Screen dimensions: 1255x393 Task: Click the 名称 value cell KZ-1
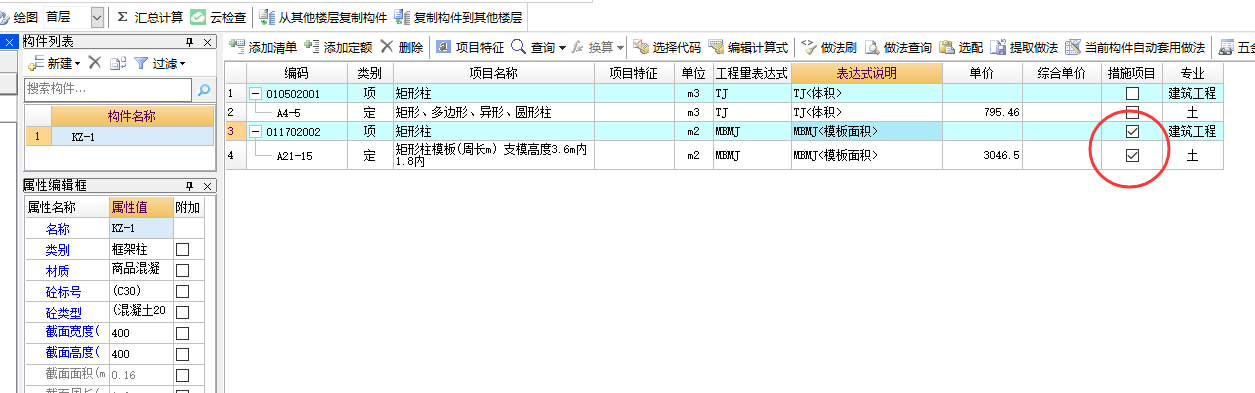click(x=140, y=228)
